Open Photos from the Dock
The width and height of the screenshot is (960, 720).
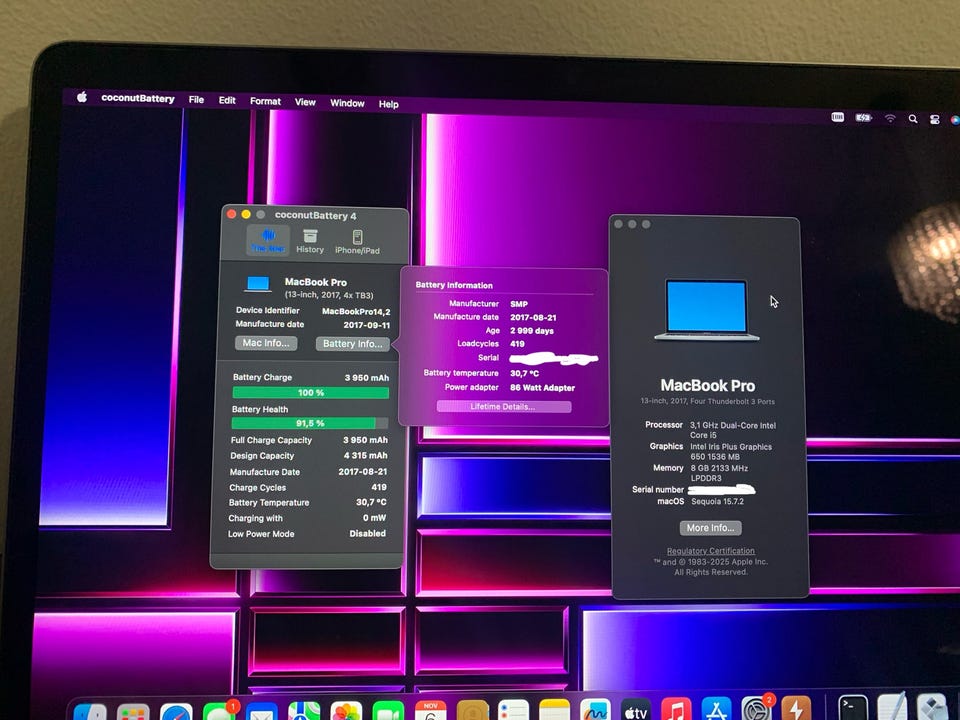(346, 712)
